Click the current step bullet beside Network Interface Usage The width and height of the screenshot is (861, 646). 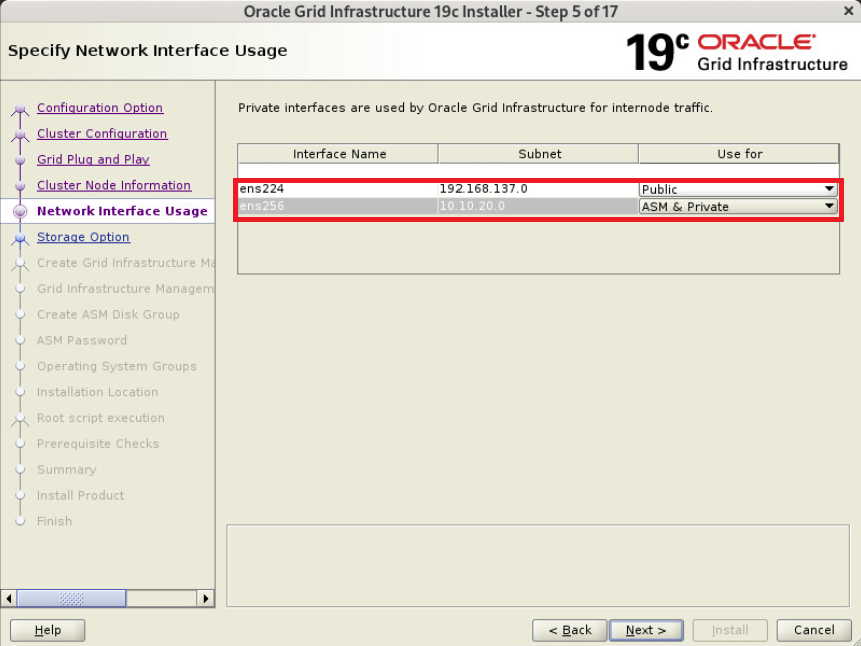[20, 211]
